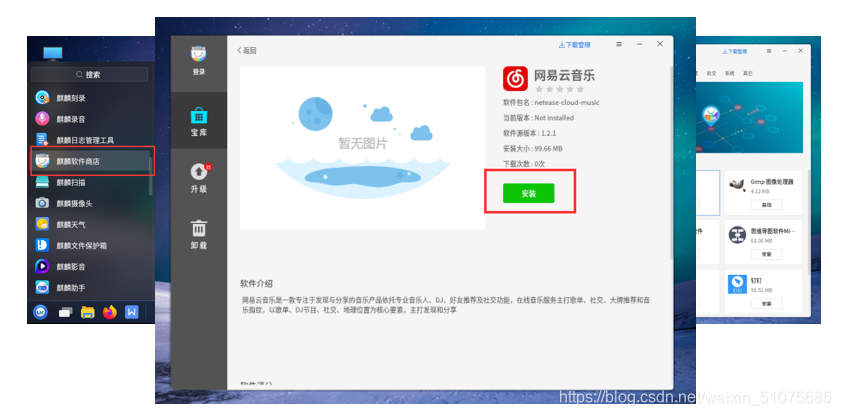The image size is (841, 416).
Task: Open the hamburger menu in front store window
Action: click(x=619, y=44)
